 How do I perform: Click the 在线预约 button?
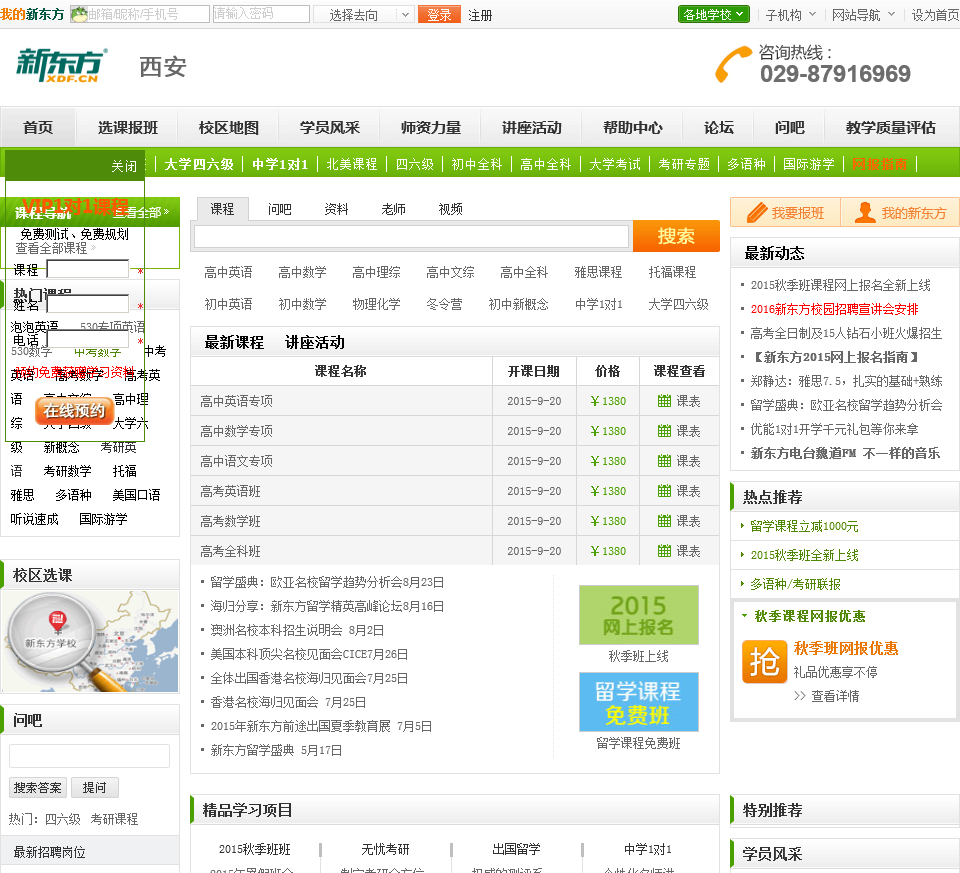point(74,410)
